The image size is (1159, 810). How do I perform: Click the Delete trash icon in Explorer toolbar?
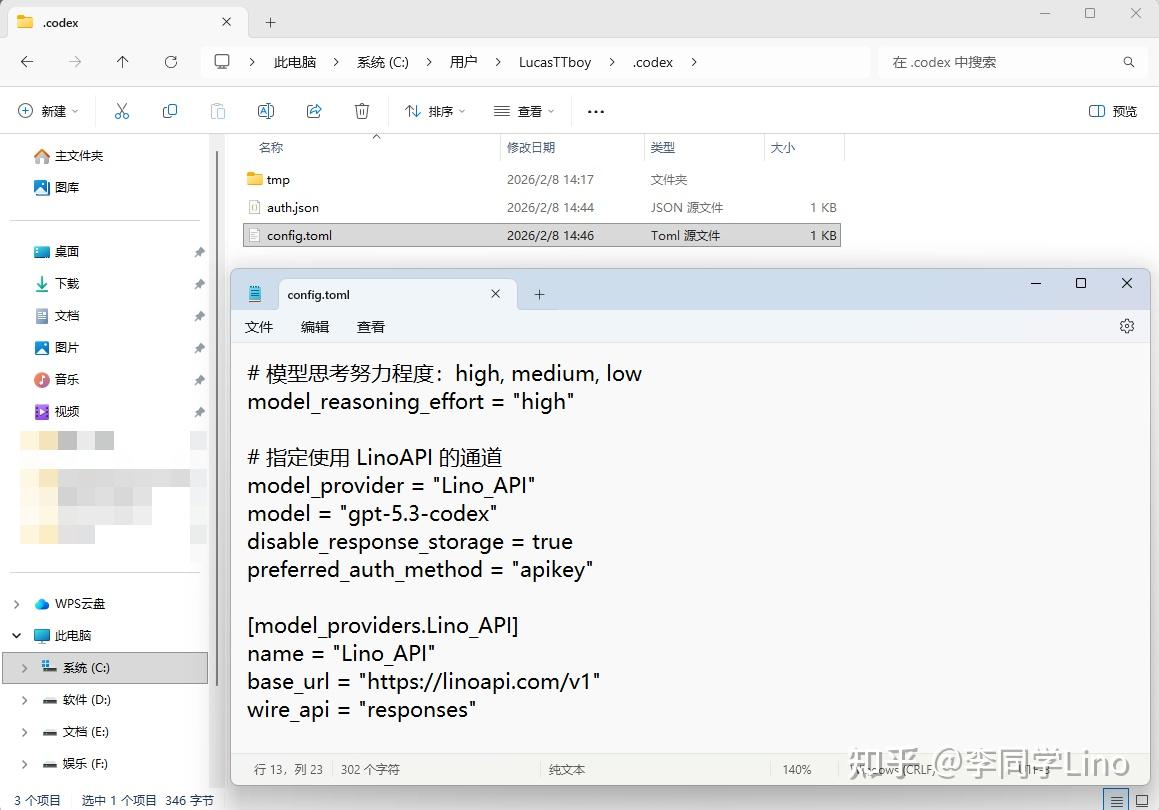click(361, 111)
